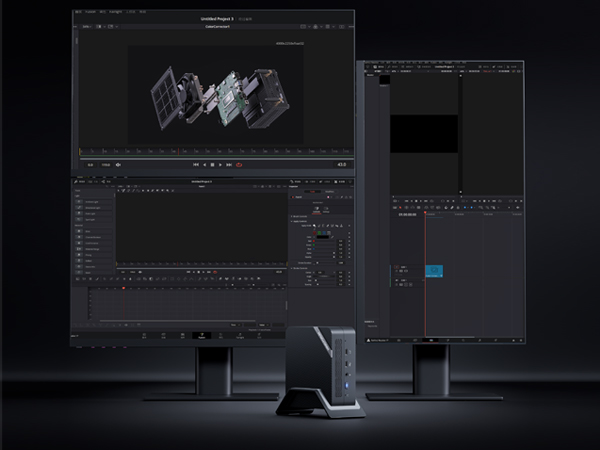This screenshot has height=450, width=600.
Task: Select the Fusion page tab at bottom
Action: pos(202,335)
